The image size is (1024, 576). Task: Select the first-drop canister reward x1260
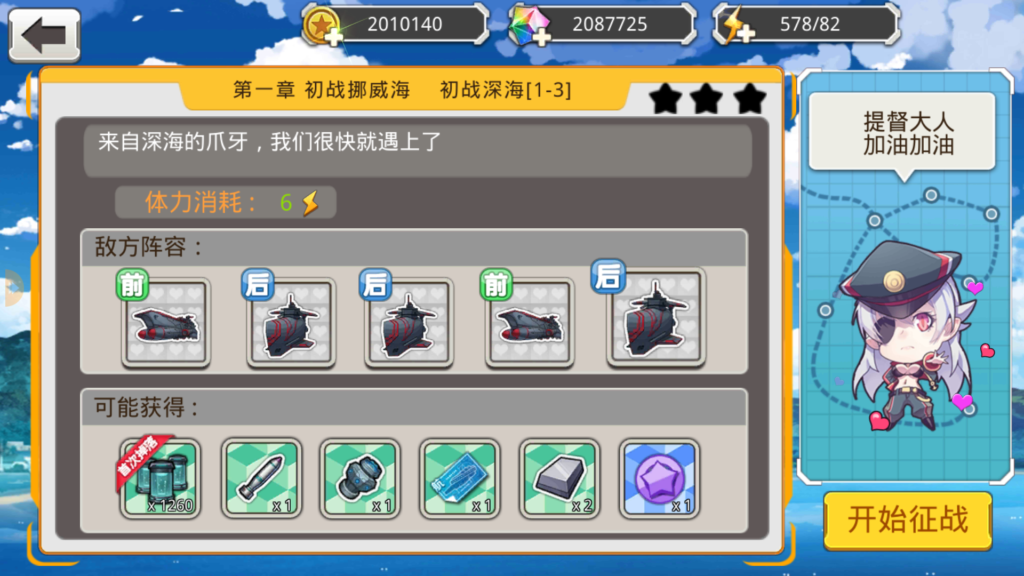(x=160, y=478)
